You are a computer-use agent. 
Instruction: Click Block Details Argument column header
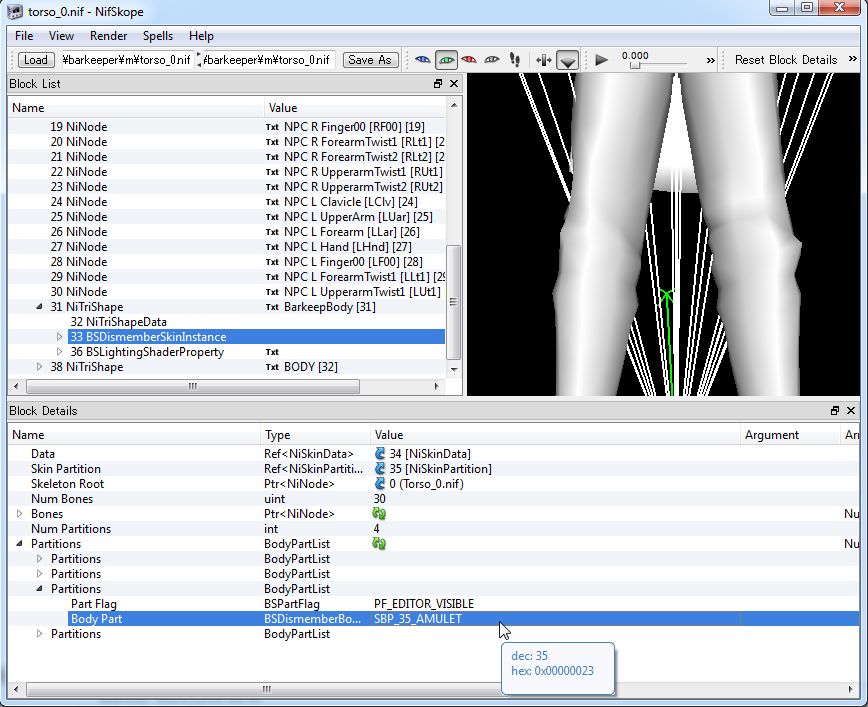click(x=790, y=435)
